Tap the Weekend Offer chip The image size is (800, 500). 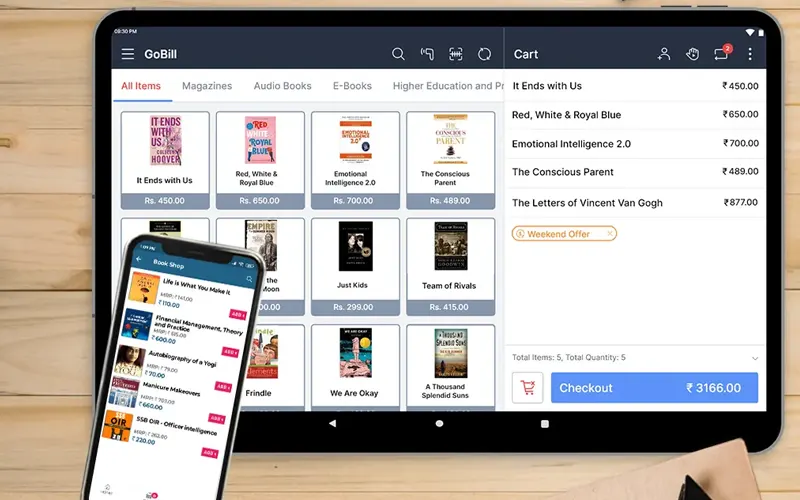[x=564, y=234]
